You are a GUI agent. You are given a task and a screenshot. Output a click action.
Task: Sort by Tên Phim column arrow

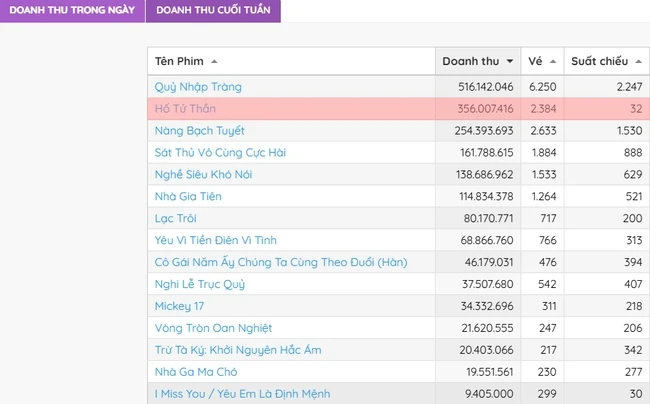click(214, 62)
